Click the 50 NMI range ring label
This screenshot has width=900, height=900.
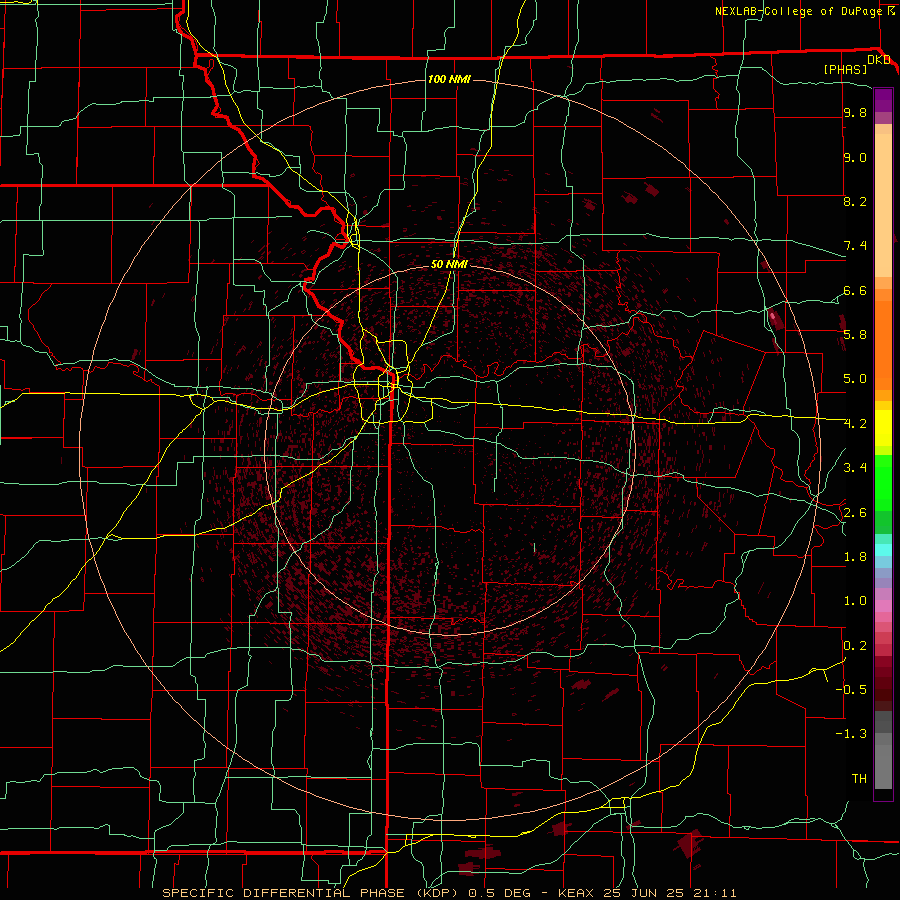(449, 264)
